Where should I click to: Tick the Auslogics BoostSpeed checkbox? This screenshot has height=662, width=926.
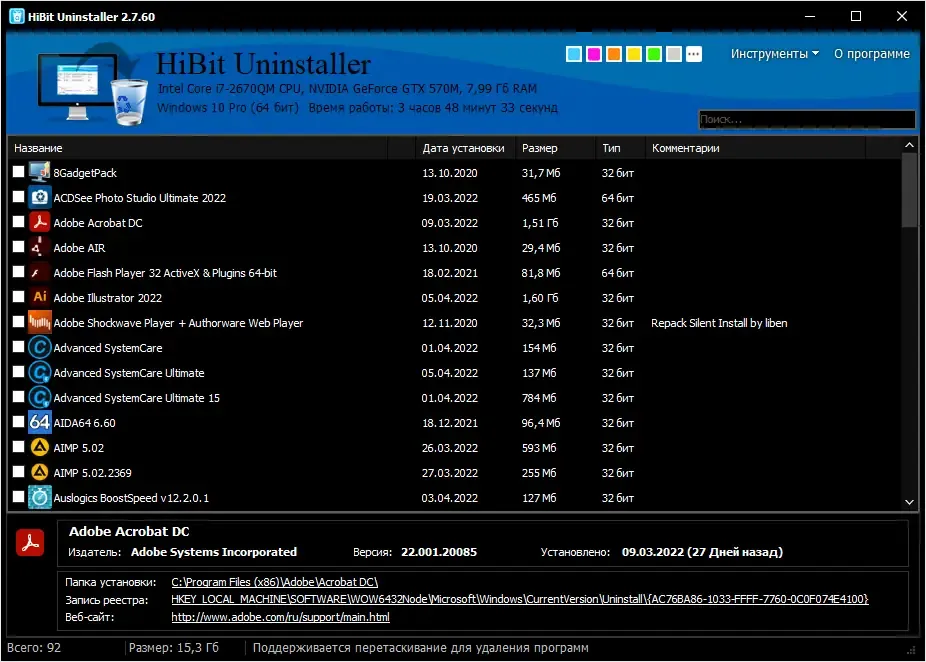coord(18,496)
